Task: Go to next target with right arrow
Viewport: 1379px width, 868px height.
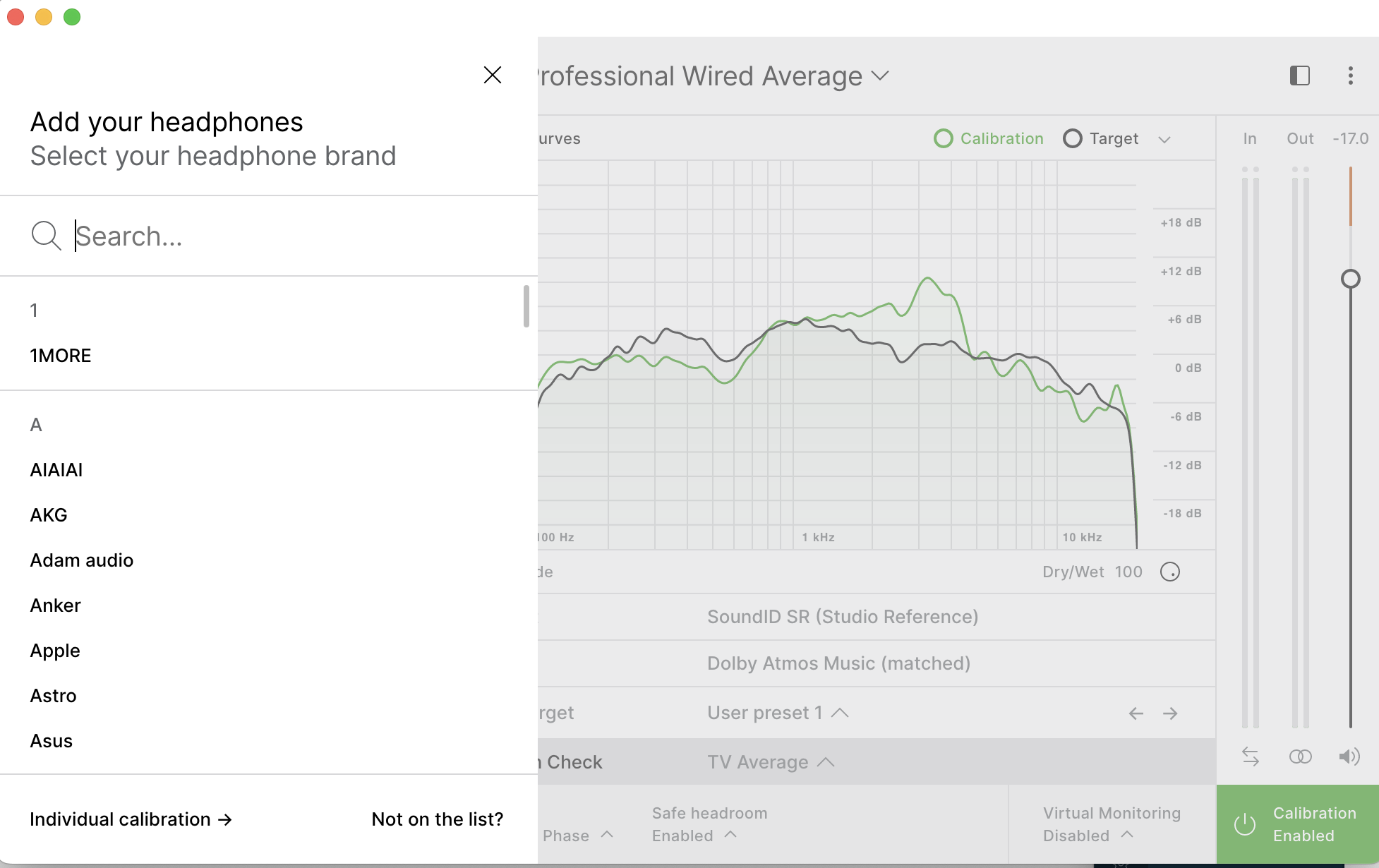Action: click(x=1170, y=713)
